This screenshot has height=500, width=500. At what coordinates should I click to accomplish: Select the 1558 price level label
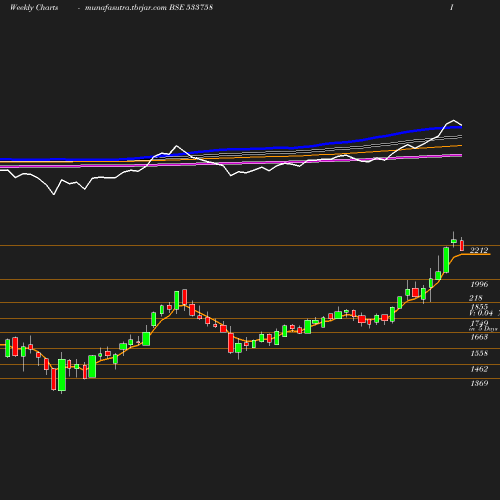point(479,353)
